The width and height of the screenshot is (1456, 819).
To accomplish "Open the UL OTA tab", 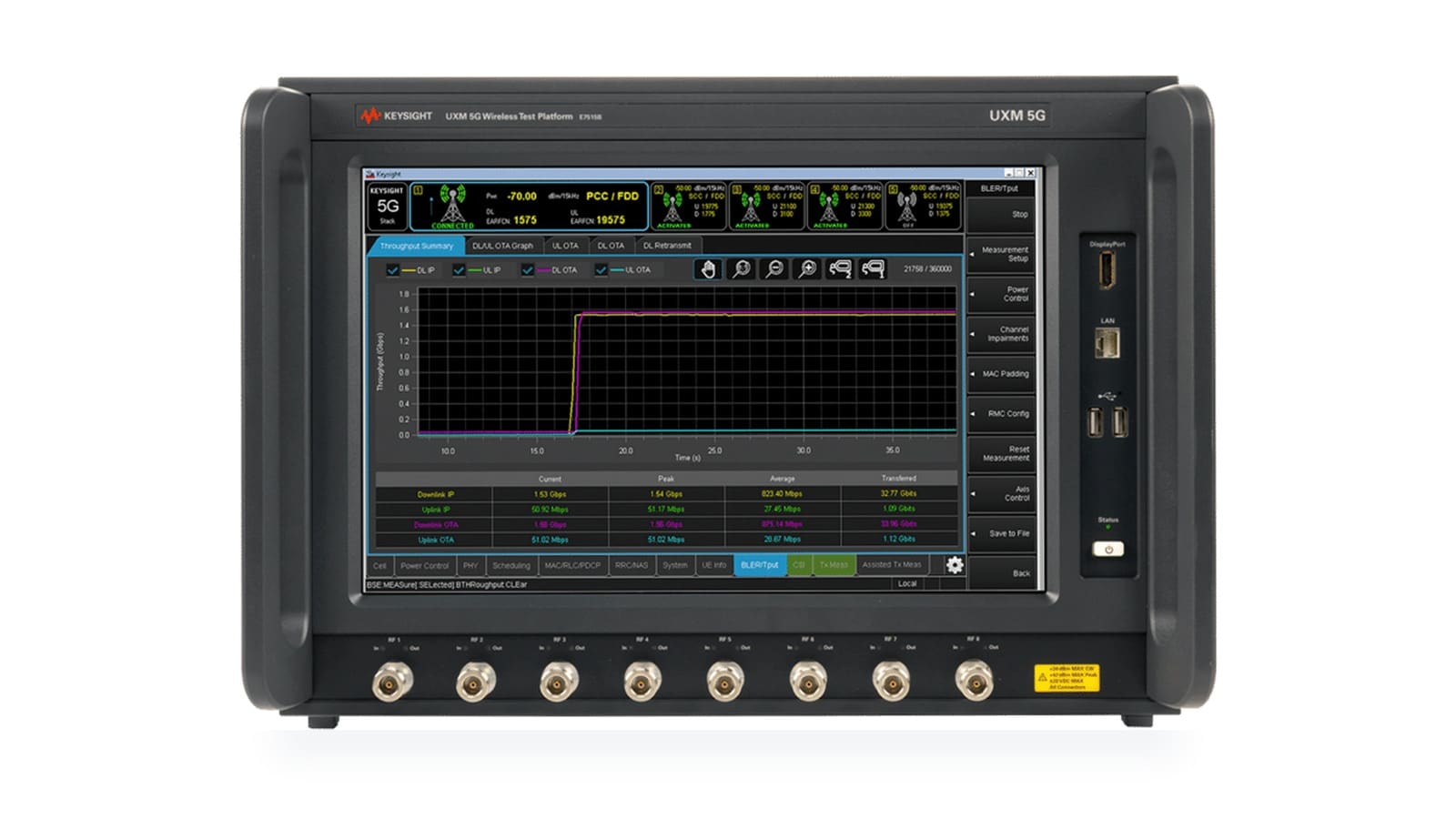I will (x=565, y=246).
